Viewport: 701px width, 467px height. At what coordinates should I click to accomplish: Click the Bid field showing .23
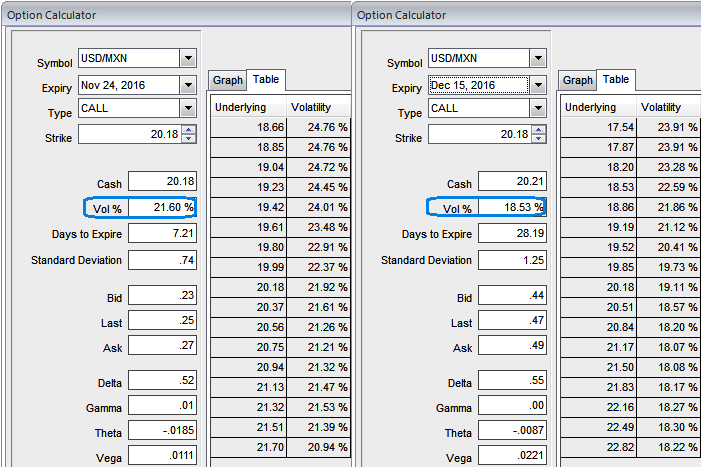(161, 297)
